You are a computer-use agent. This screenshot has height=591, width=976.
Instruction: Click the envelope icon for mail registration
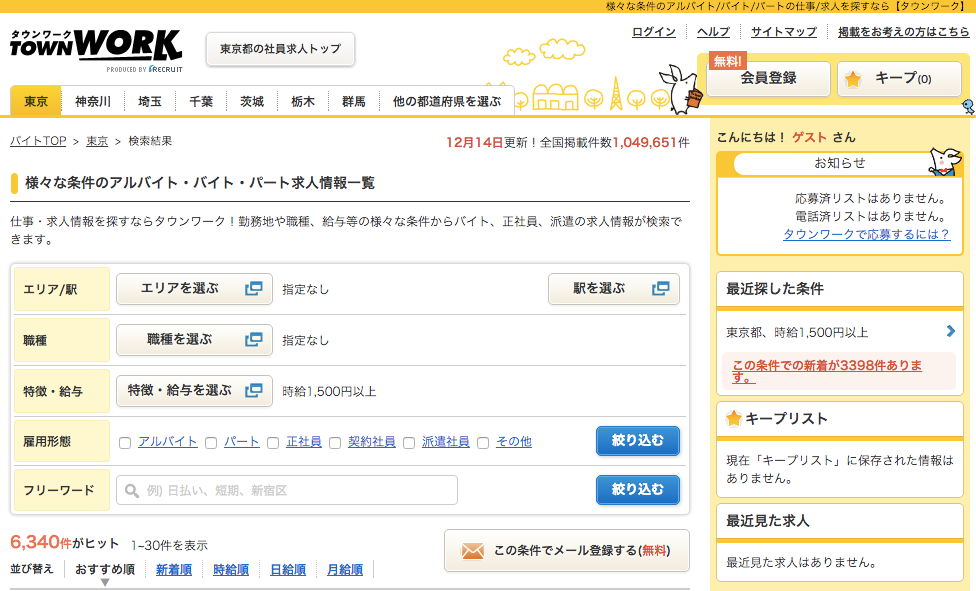[472, 551]
